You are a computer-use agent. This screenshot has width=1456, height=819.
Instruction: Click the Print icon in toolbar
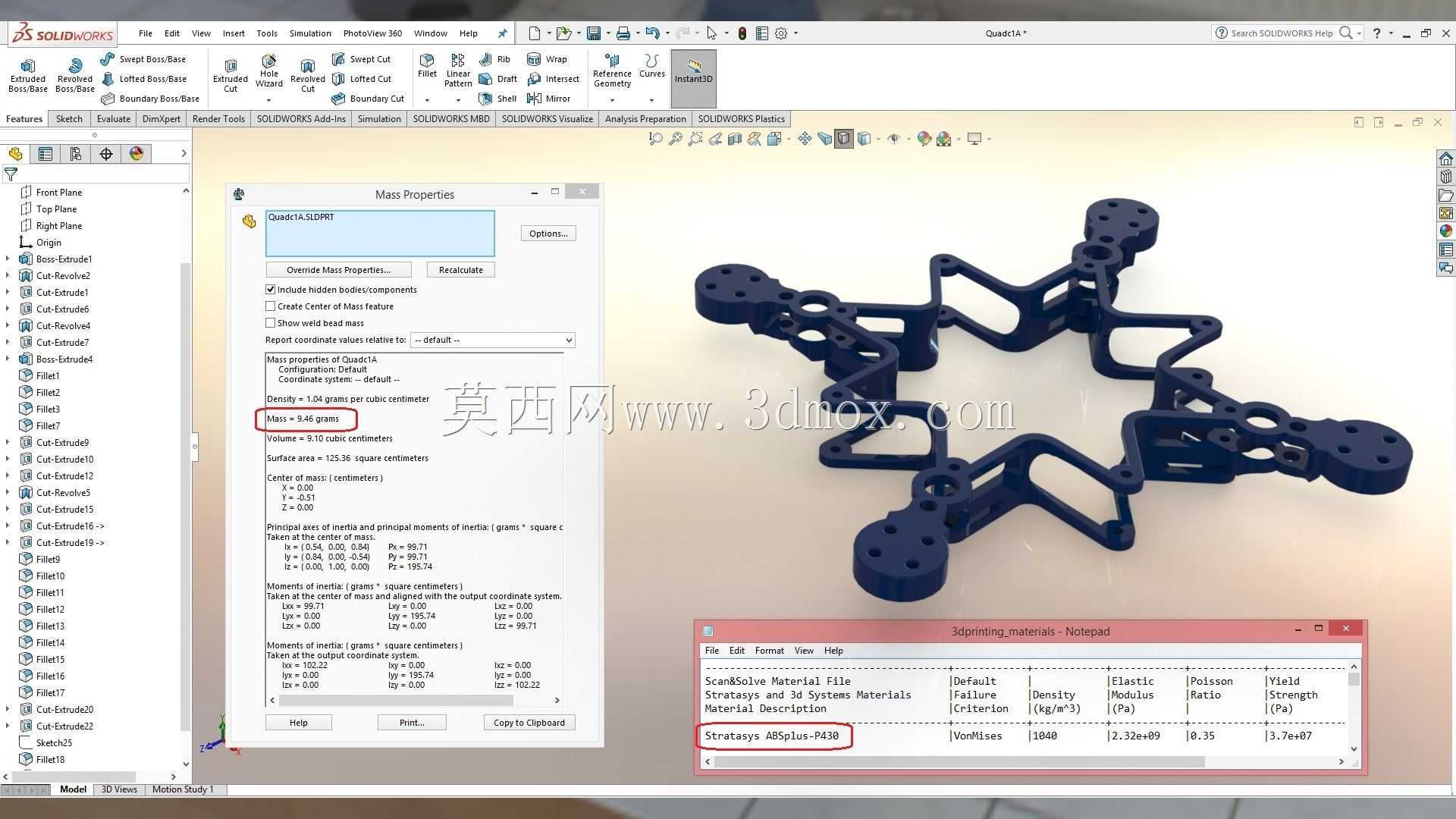(623, 33)
